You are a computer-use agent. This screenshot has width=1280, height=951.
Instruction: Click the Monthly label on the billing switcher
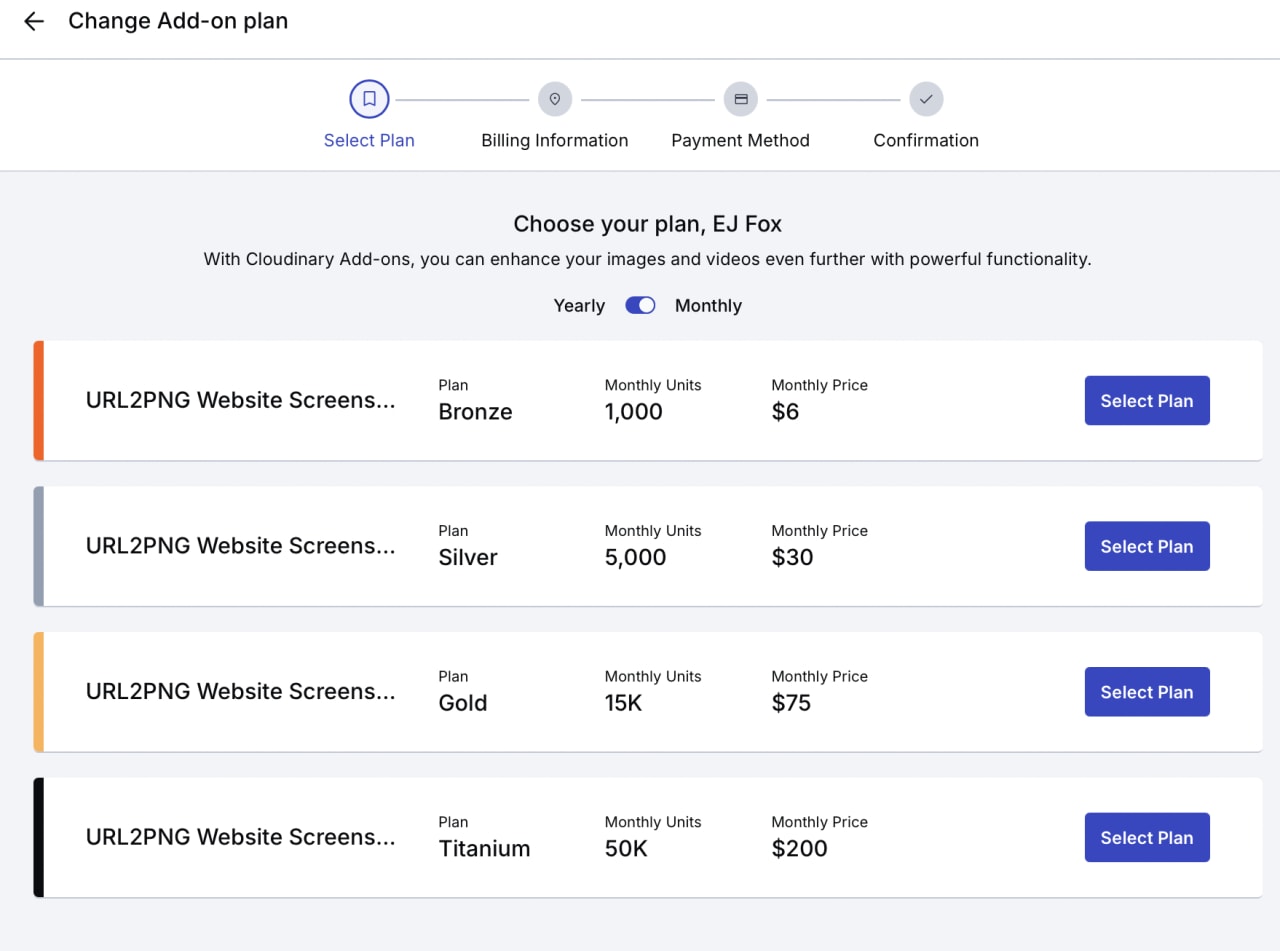[708, 305]
